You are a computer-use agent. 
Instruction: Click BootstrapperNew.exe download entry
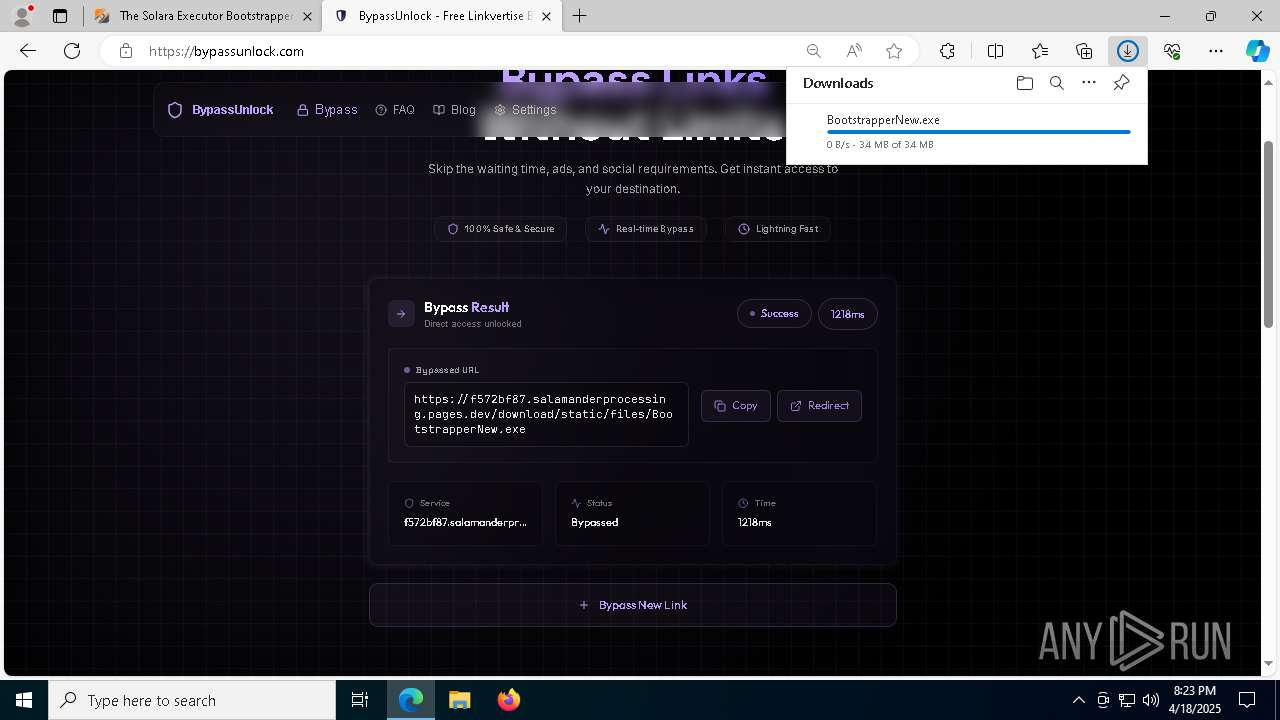(x=967, y=132)
